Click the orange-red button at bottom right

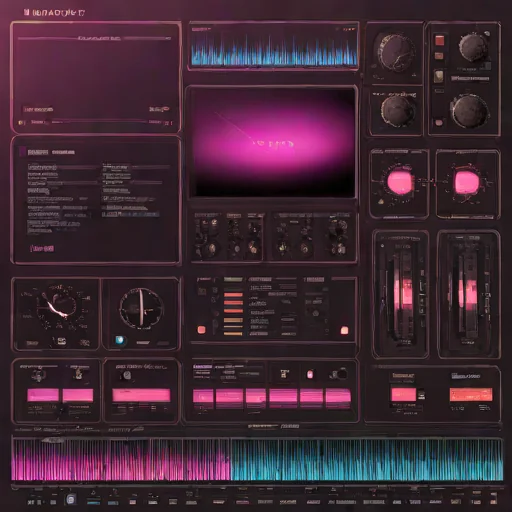[x=471, y=394]
